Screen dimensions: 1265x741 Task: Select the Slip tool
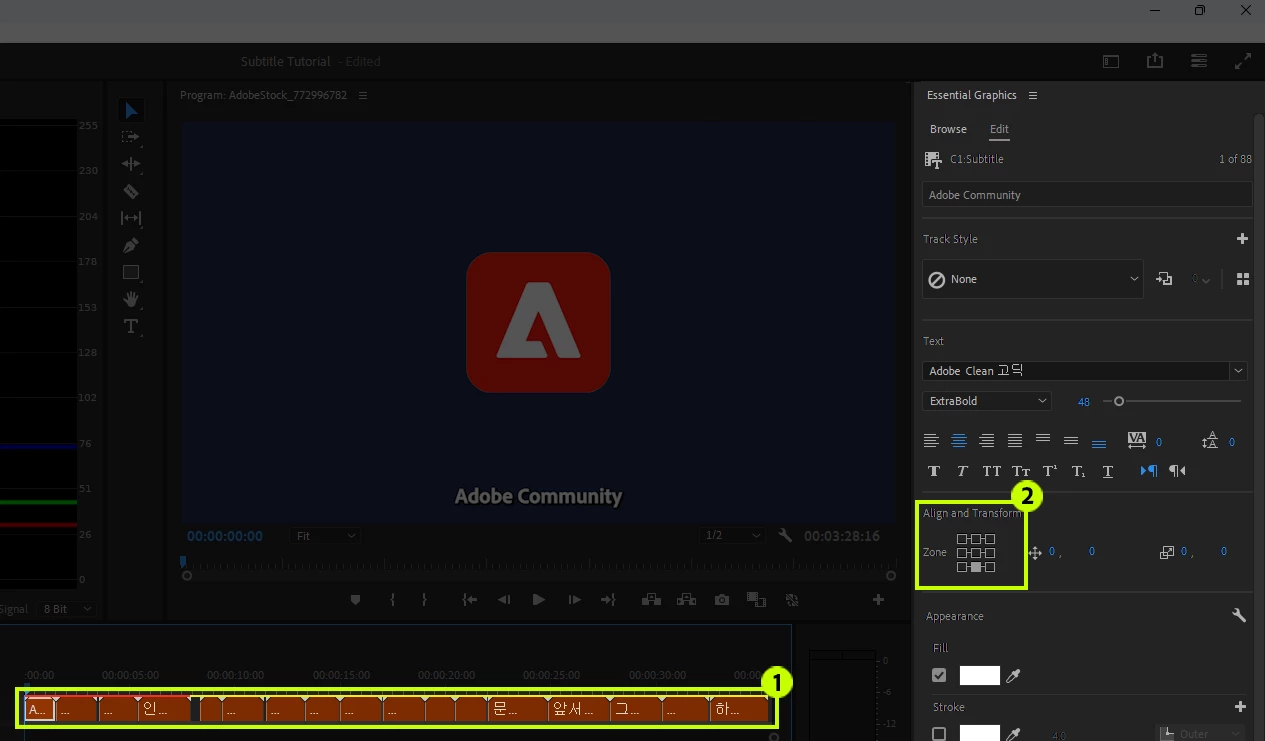point(131,218)
